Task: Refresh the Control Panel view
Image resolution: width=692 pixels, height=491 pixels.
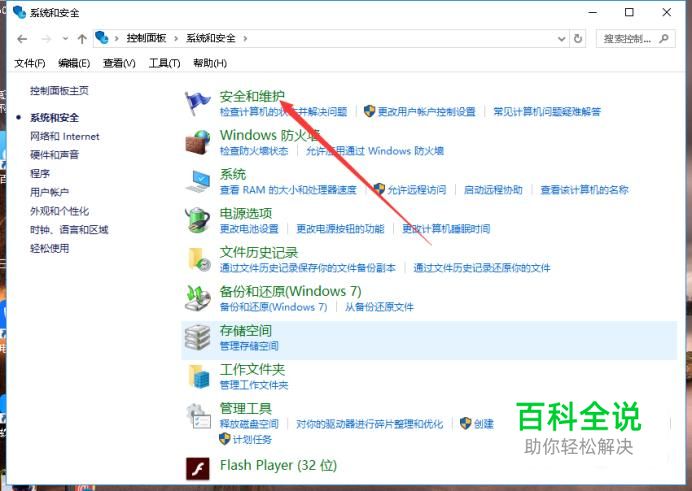Action: tap(578, 39)
